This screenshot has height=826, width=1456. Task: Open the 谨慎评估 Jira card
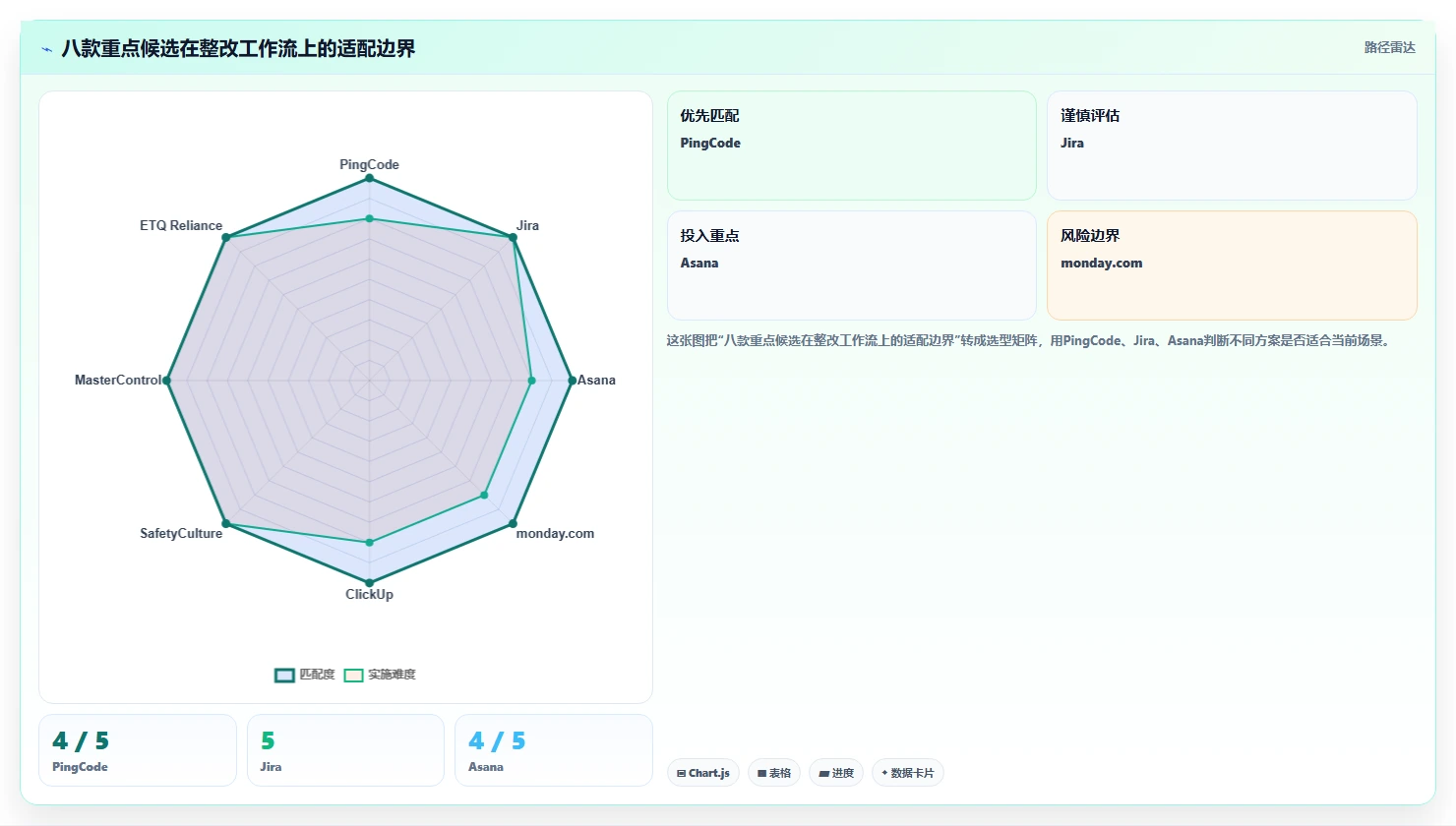(1232, 146)
